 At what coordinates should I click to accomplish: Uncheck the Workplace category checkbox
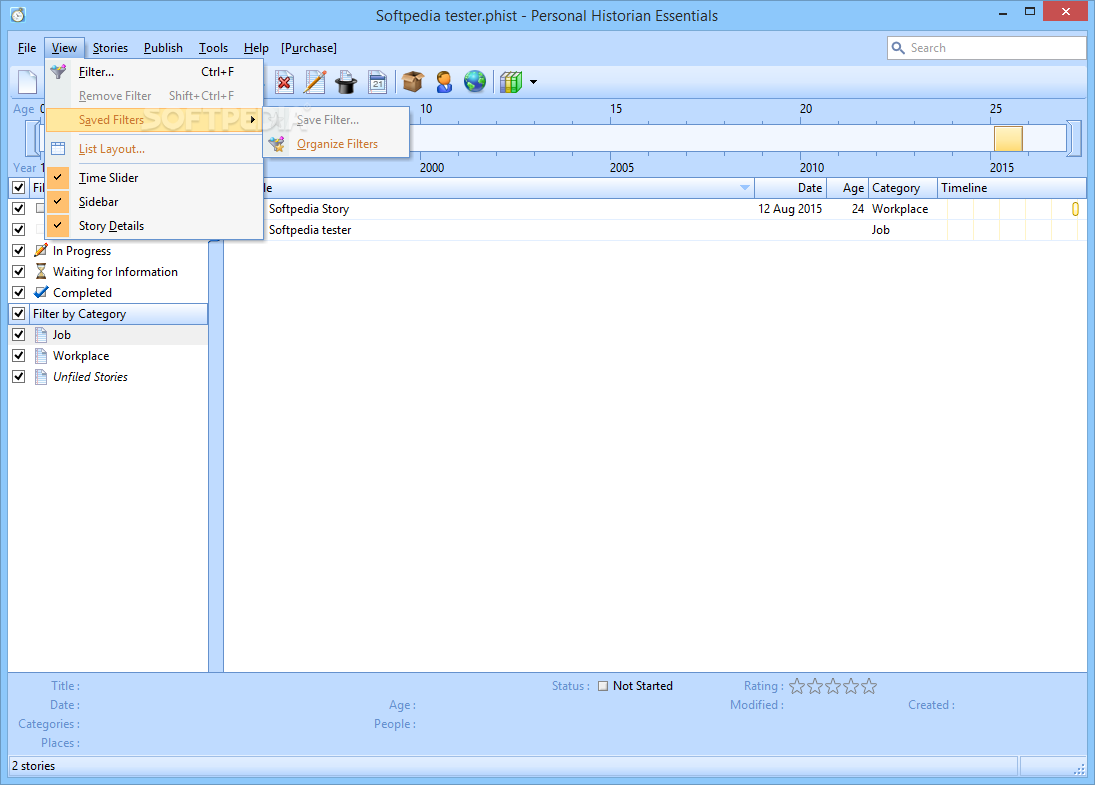coord(19,355)
